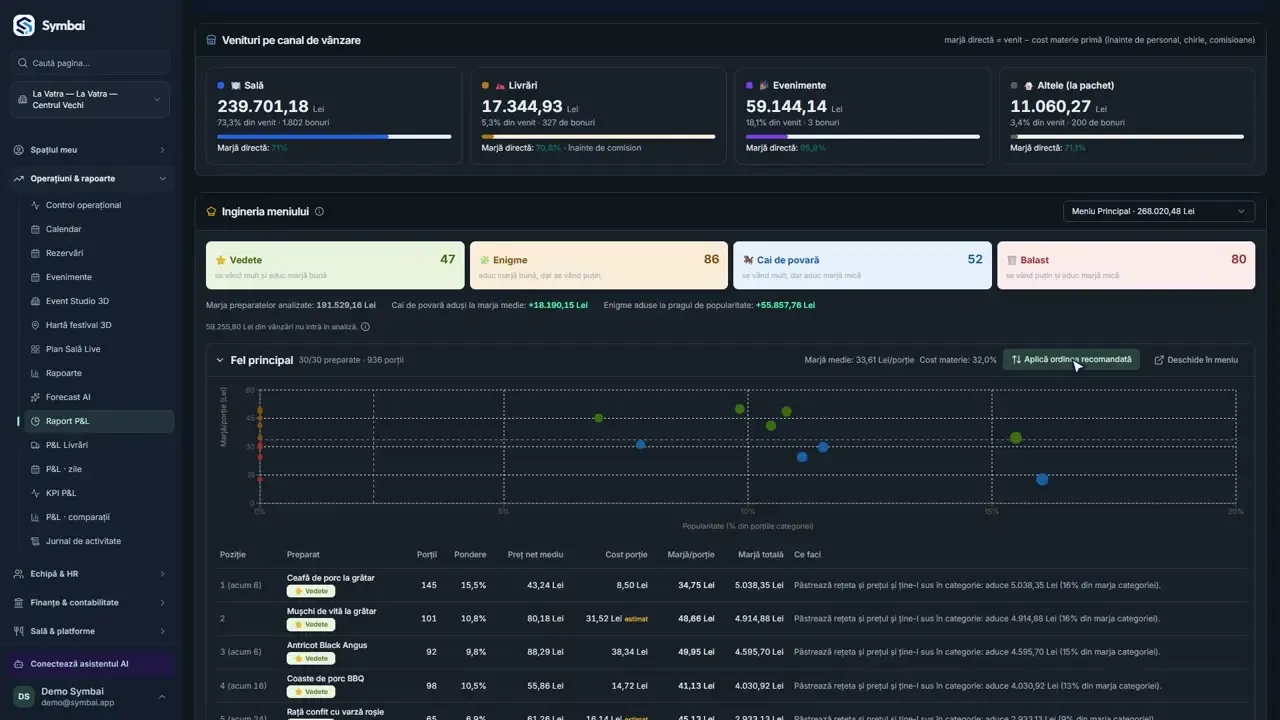Click info icon next to excluded sales note

[365, 327]
